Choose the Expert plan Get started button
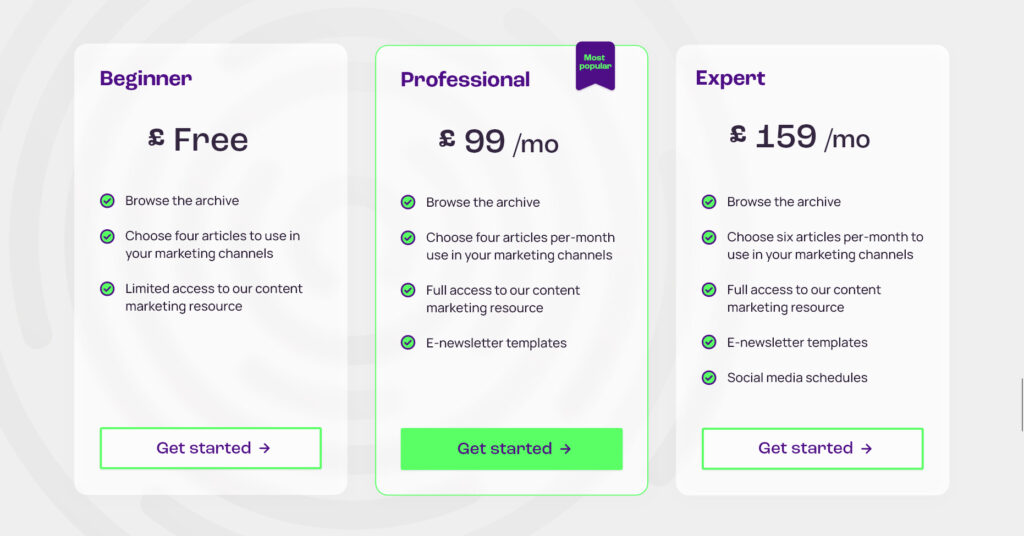Image resolution: width=1024 pixels, height=536 pixels. click(x=812, y=449)
